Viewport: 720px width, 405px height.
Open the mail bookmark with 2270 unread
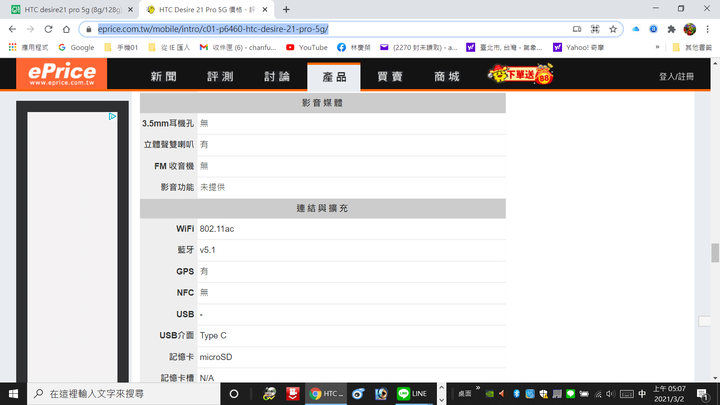(x=418, y=47)
